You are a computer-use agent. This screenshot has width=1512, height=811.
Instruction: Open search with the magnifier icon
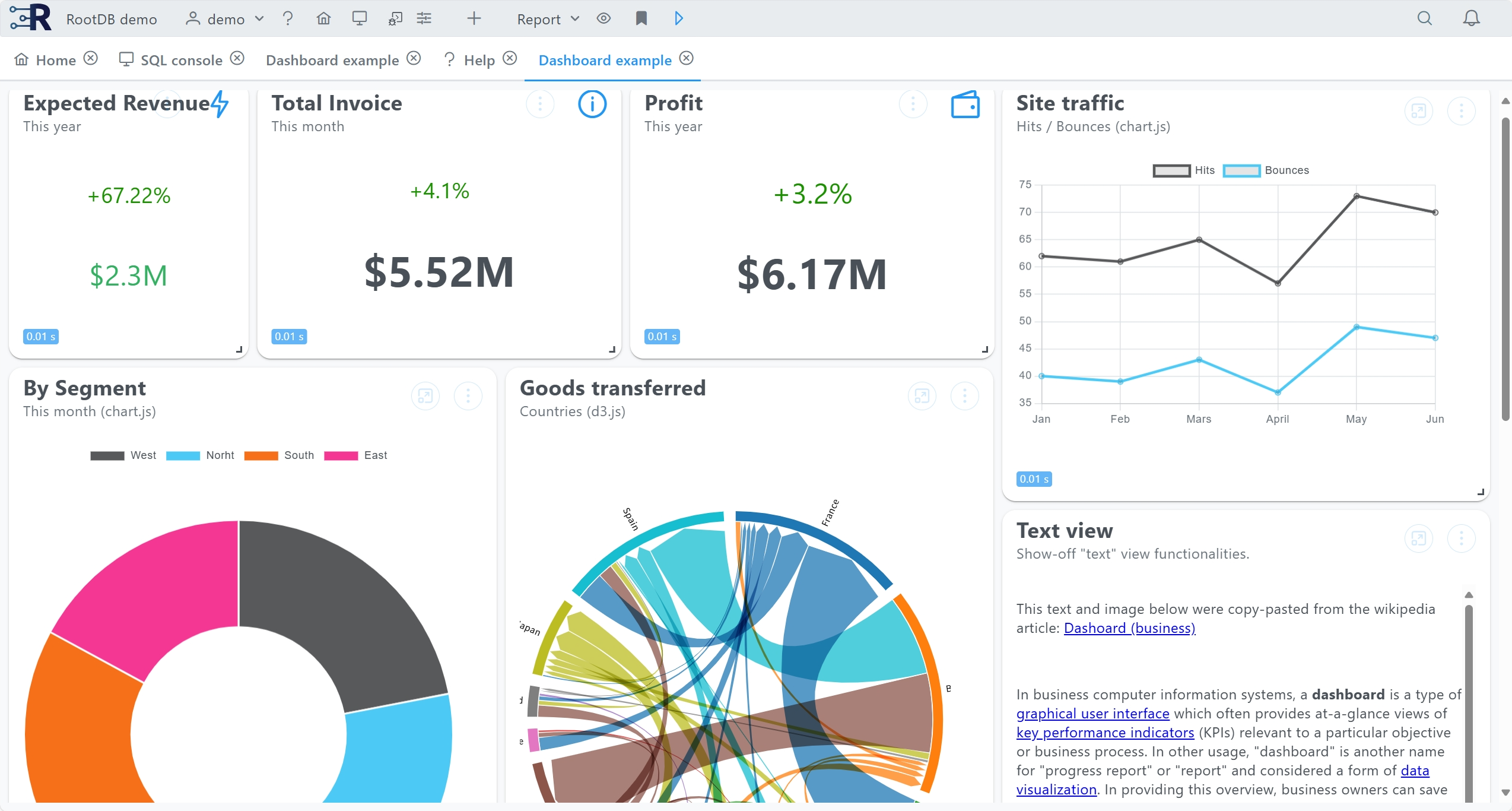pyautogui.click(x=1424, y=18)
